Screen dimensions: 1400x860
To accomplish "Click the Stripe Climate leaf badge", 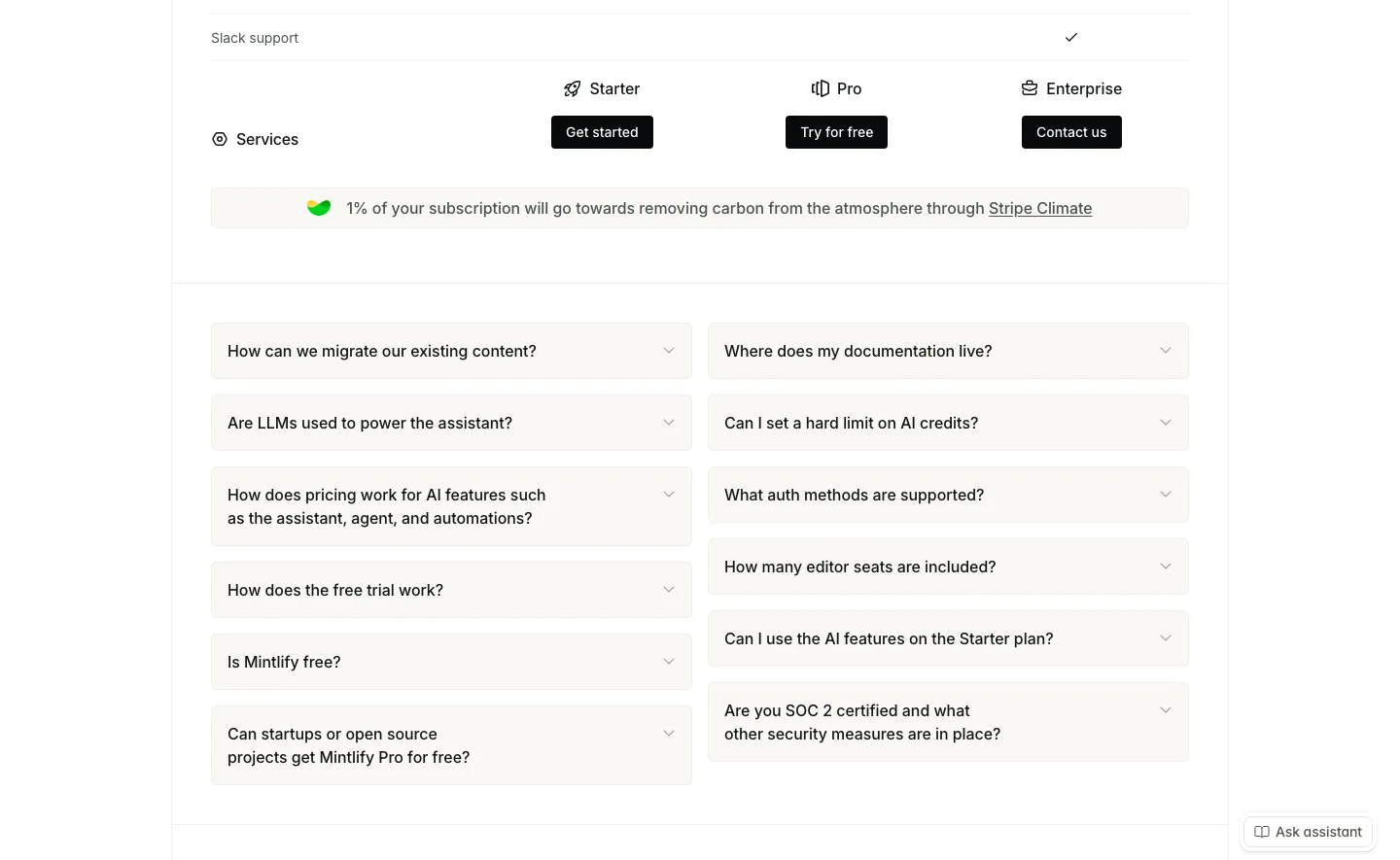I will (319, 208).
